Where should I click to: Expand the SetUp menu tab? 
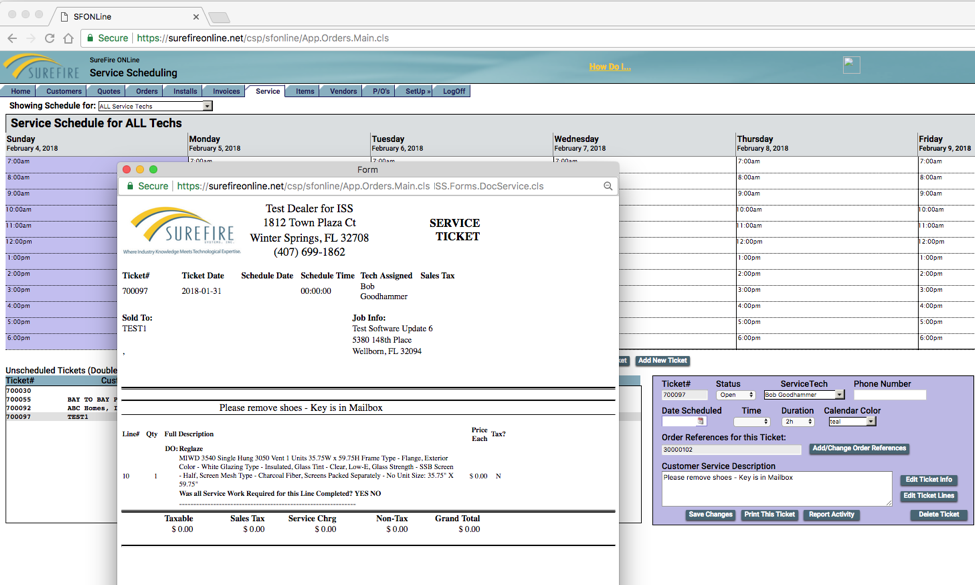[417, 91]
